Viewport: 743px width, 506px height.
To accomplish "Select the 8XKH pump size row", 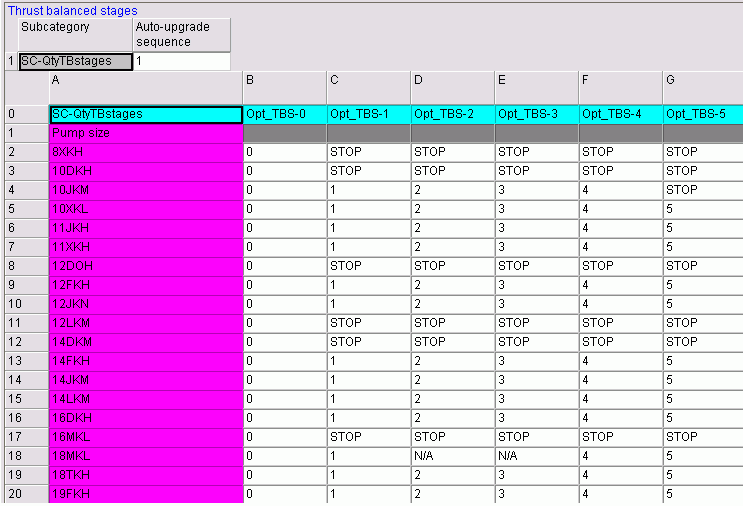I will point(146,153).
